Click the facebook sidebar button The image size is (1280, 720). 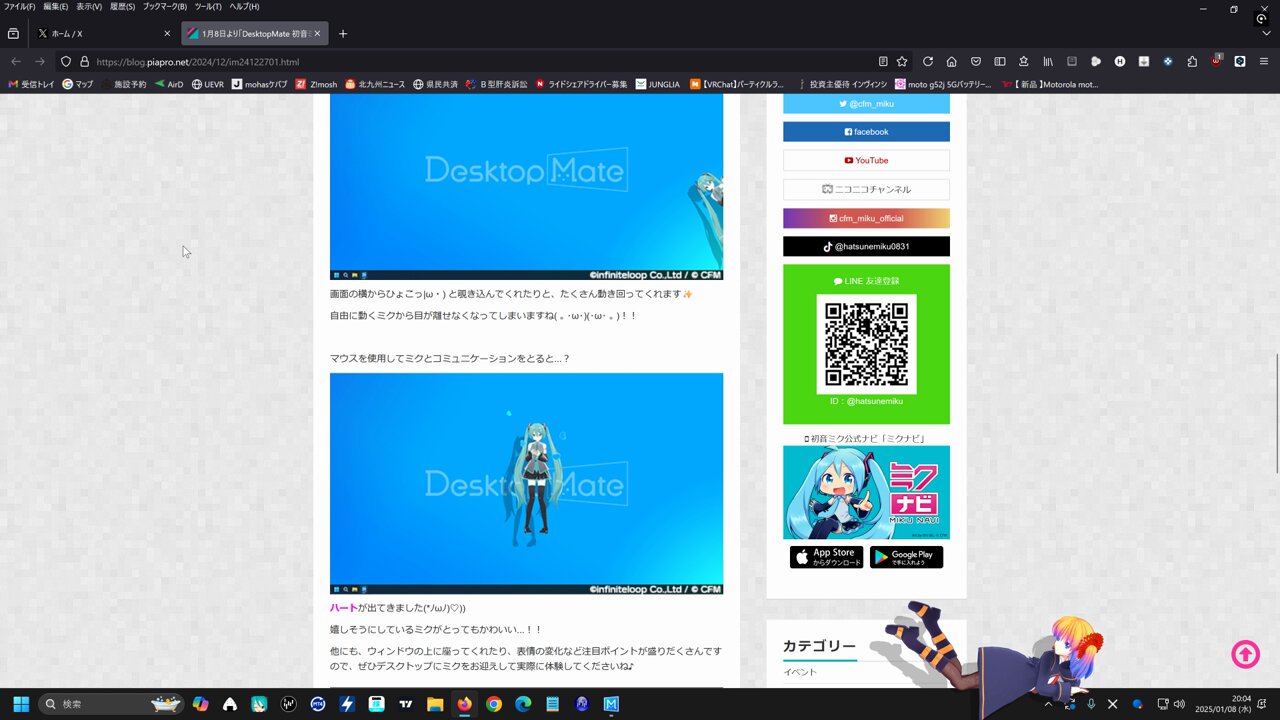866,132
